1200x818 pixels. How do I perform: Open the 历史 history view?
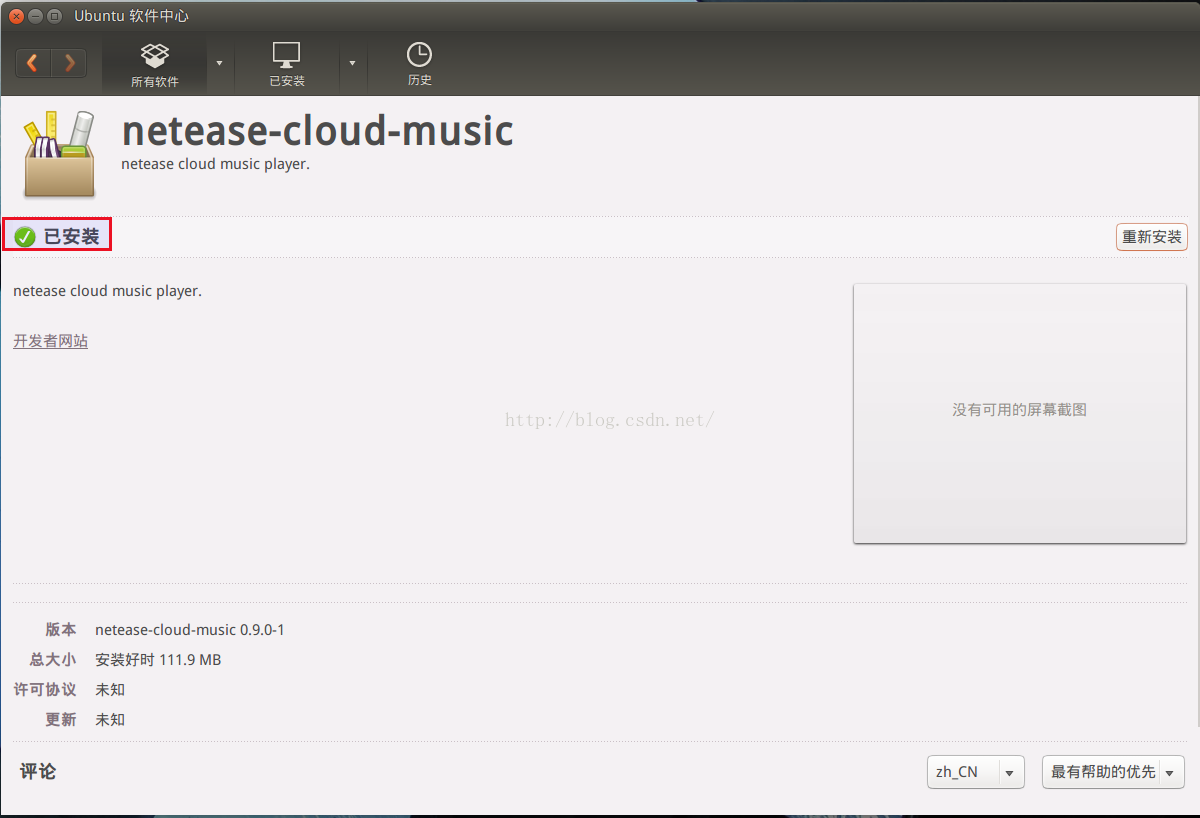point(419,65)
